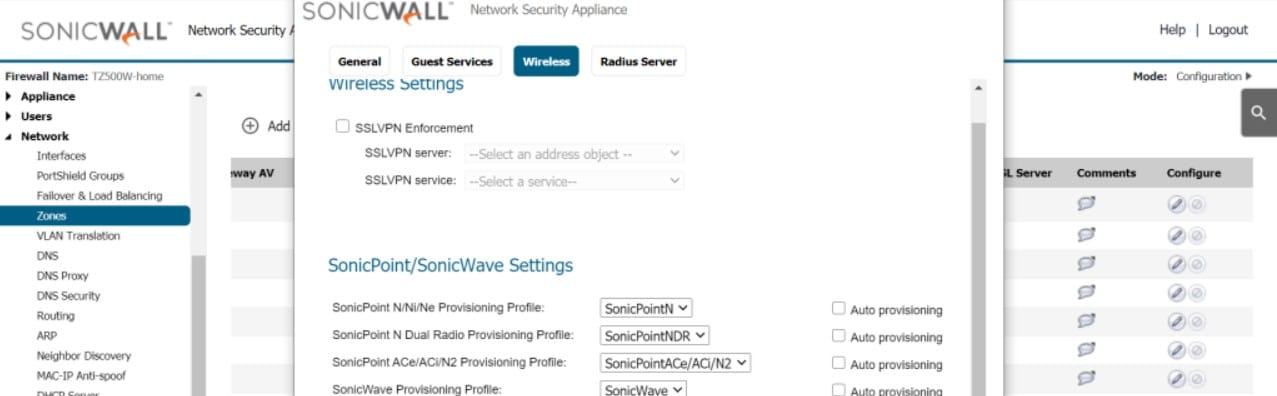Click the Configure column header
1277x396 pixels.
tap(1193, 173)
